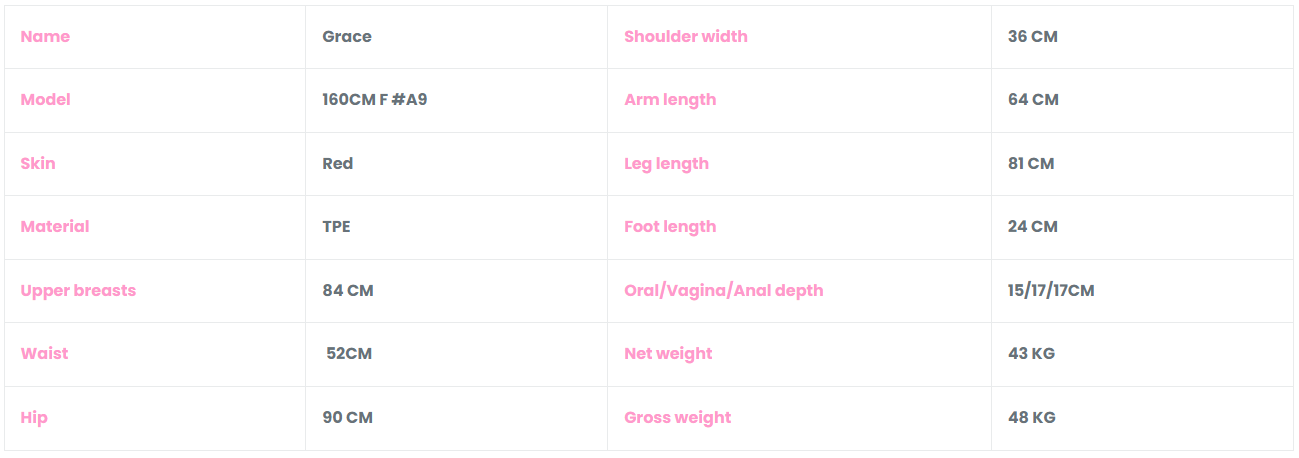The image size is (1299, 458).
Task: Click the Leg length label
Action: click(666, 164)
